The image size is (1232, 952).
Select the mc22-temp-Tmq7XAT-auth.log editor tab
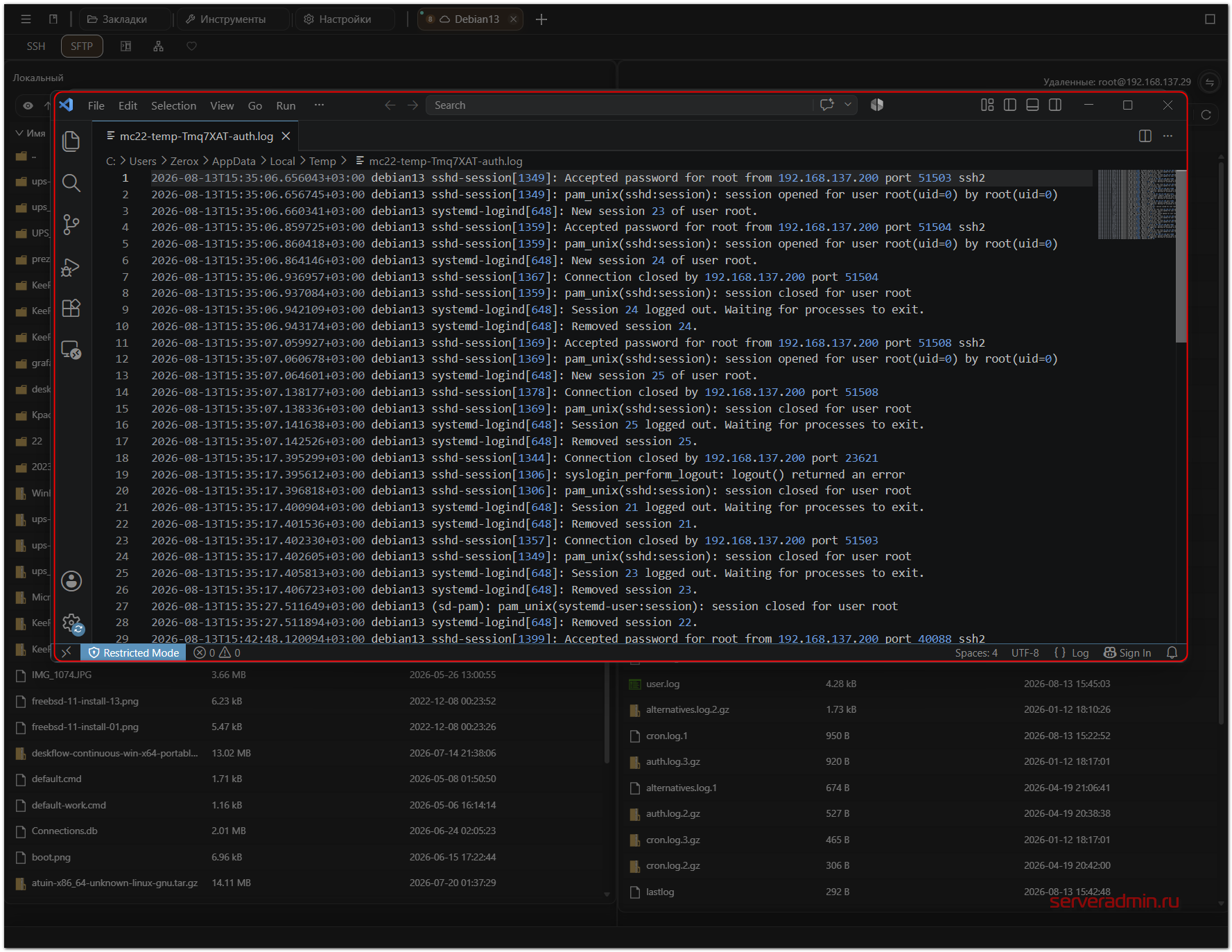pos(196,136)
